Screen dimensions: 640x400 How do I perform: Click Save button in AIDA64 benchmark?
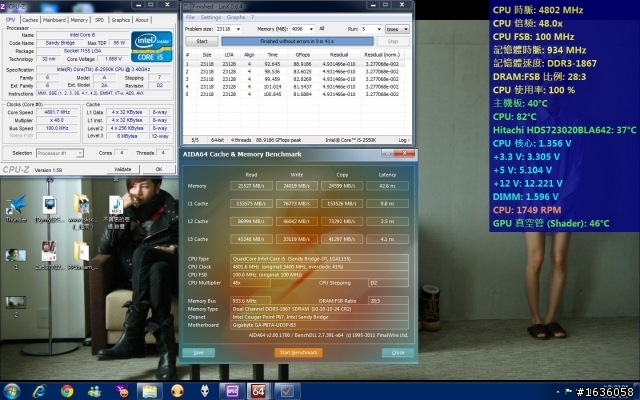(x=198, y=352)
